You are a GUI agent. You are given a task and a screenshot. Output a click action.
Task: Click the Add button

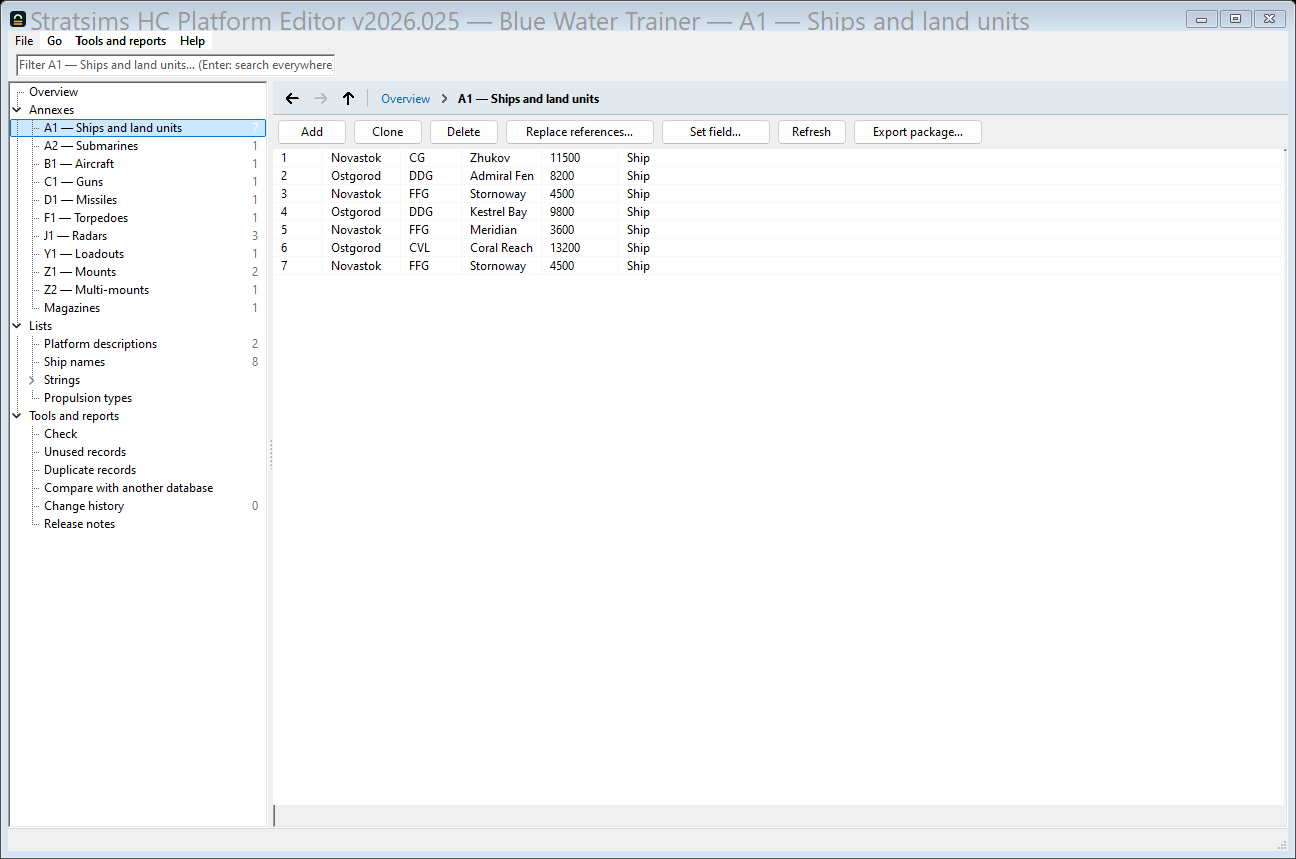click(312, 132)
